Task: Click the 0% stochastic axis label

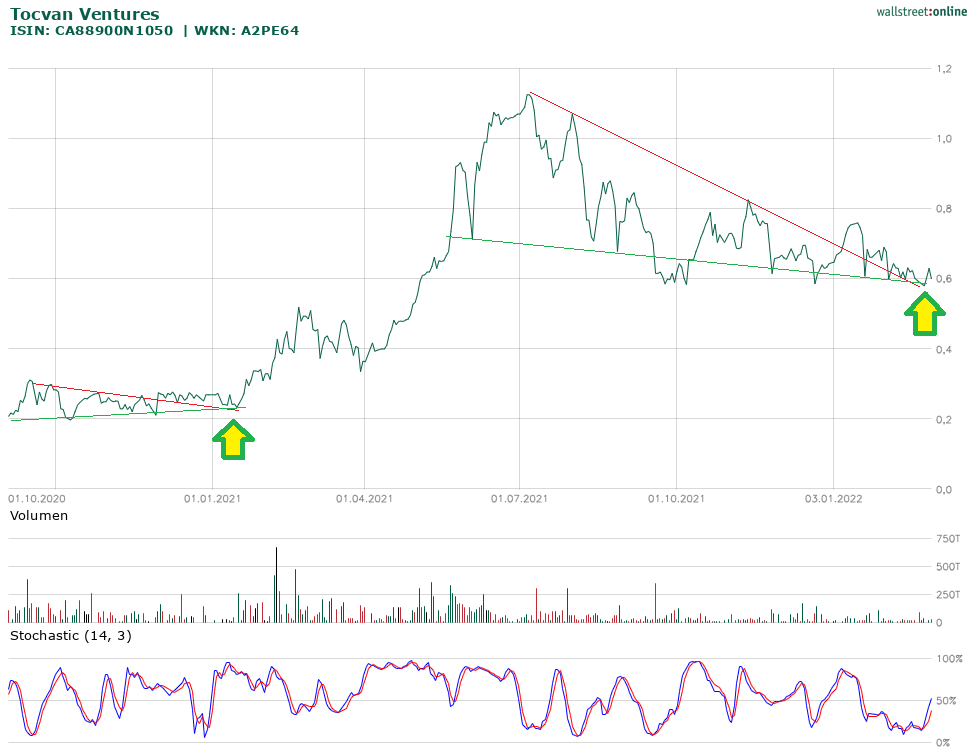Action: [944, 743]
